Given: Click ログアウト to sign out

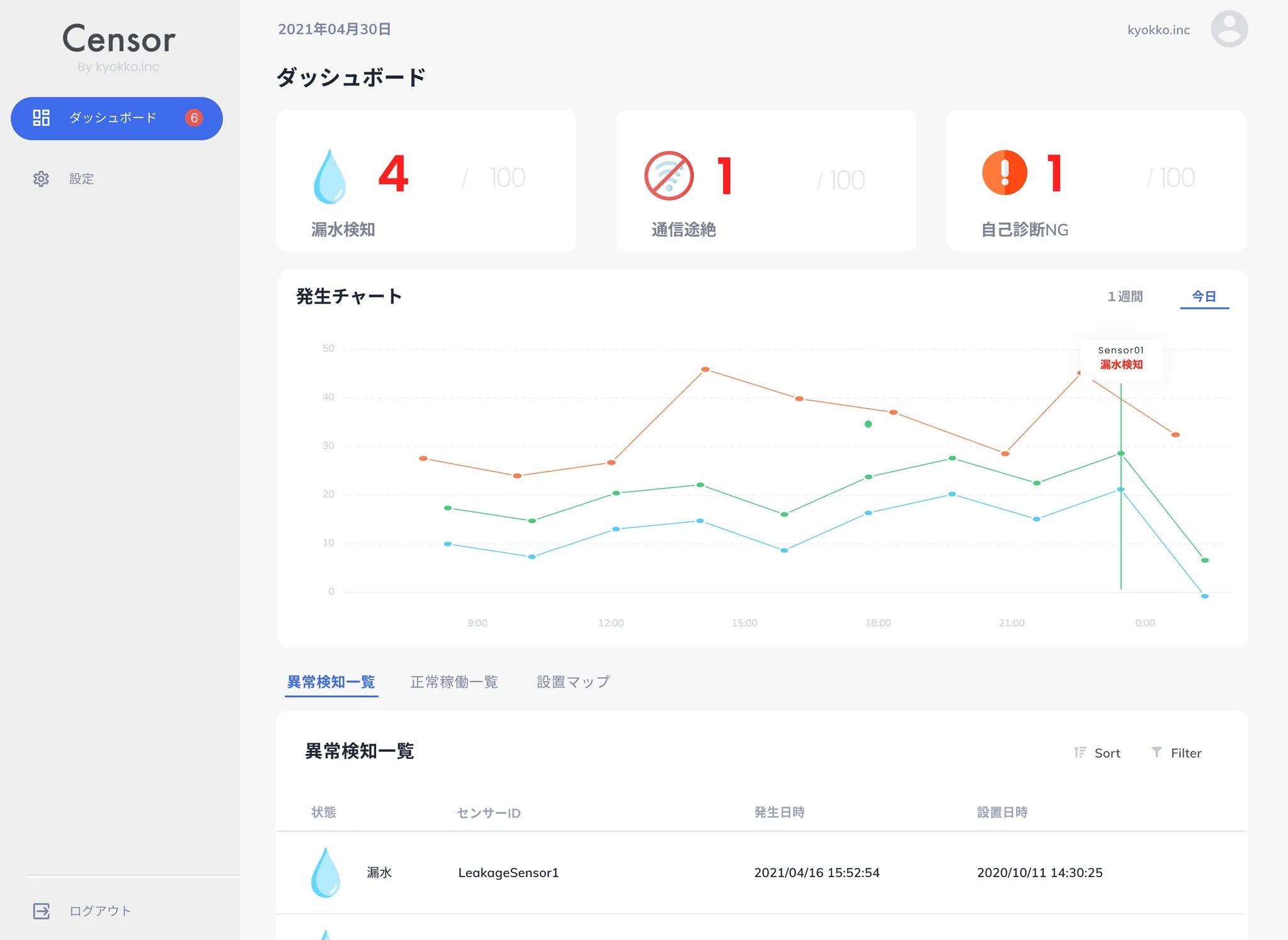Looking at the screenshot, I should tap(100, 911).
